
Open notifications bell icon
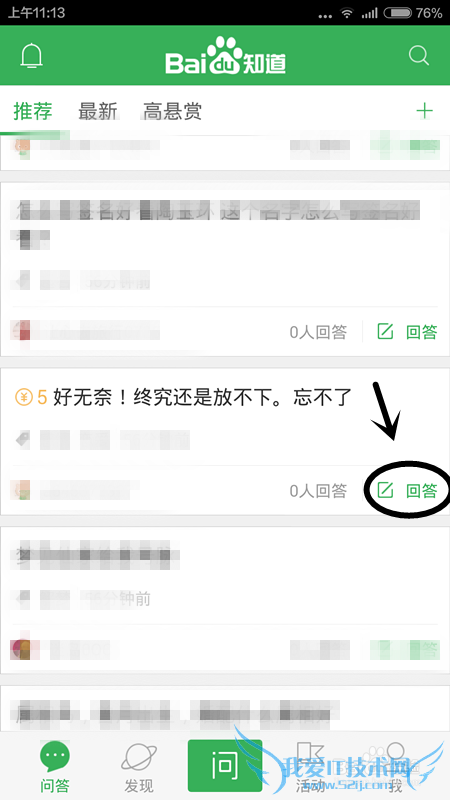pos(32,56)
